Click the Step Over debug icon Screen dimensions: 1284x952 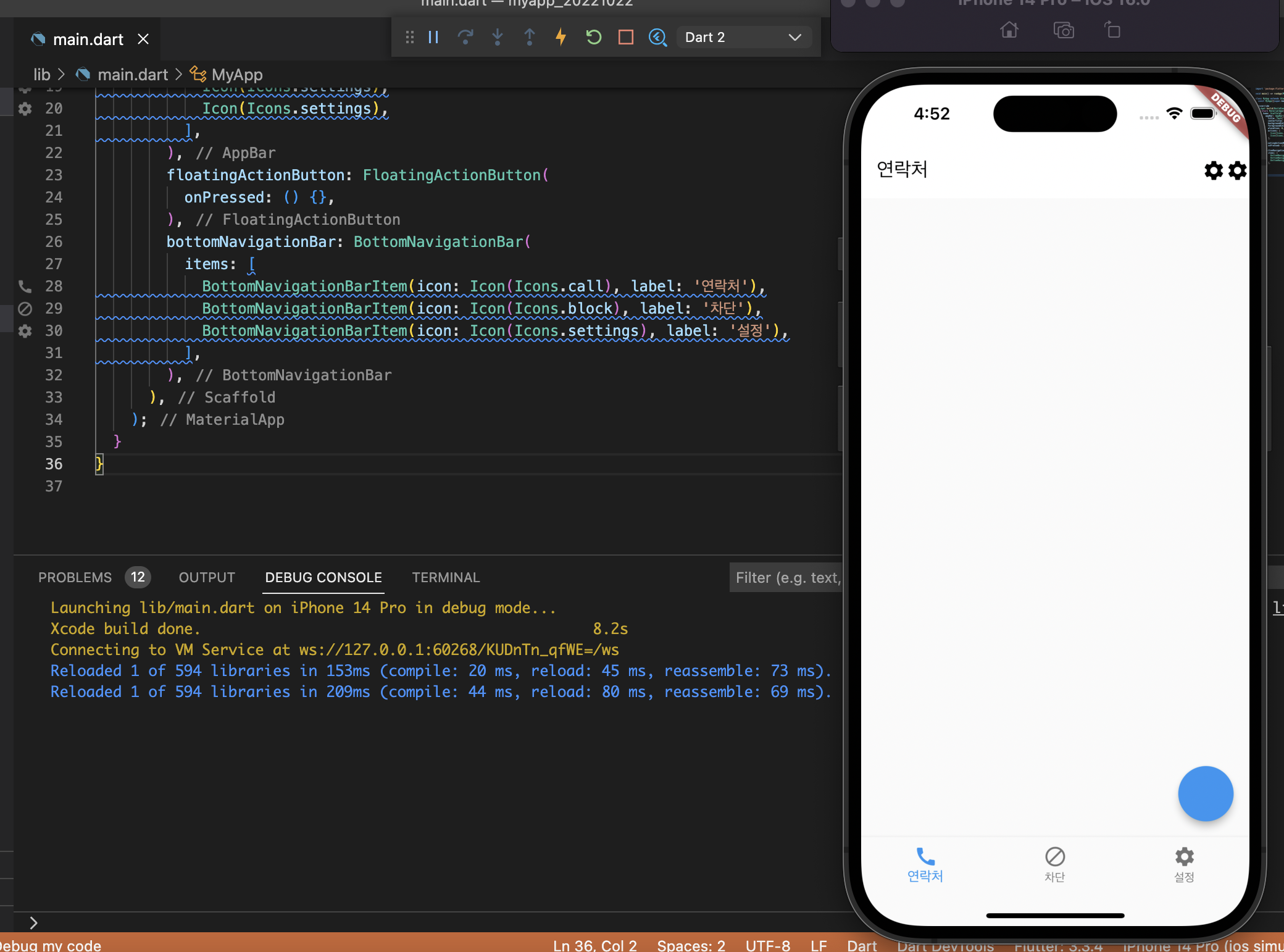tap(465, 38)
